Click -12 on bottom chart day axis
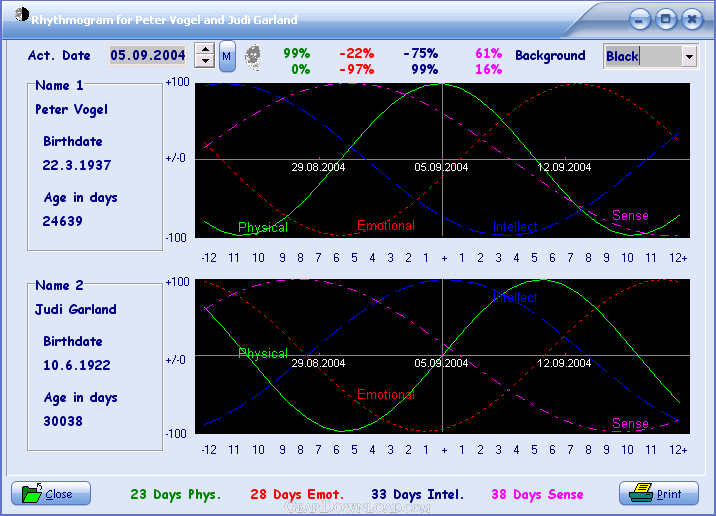The image size is (716, 516). coord(209,450)
